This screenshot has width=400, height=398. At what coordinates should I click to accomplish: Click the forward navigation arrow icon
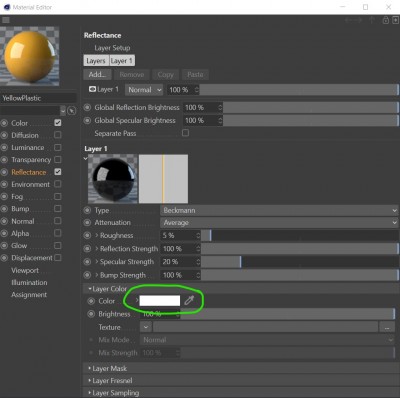pyautogui.click(x=358, y=20)
